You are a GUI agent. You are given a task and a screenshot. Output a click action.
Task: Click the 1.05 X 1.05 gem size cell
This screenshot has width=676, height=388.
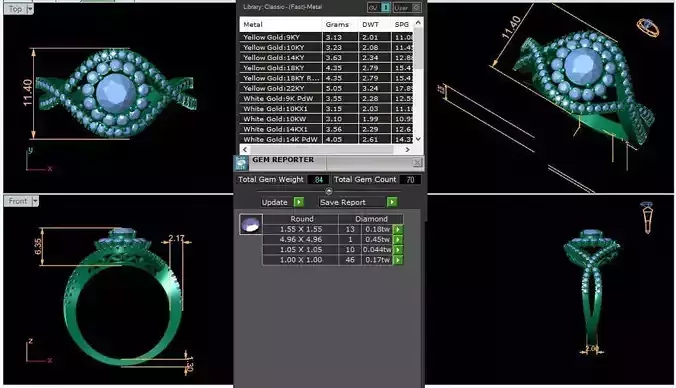pyautogui.click(x=300, y=250)
